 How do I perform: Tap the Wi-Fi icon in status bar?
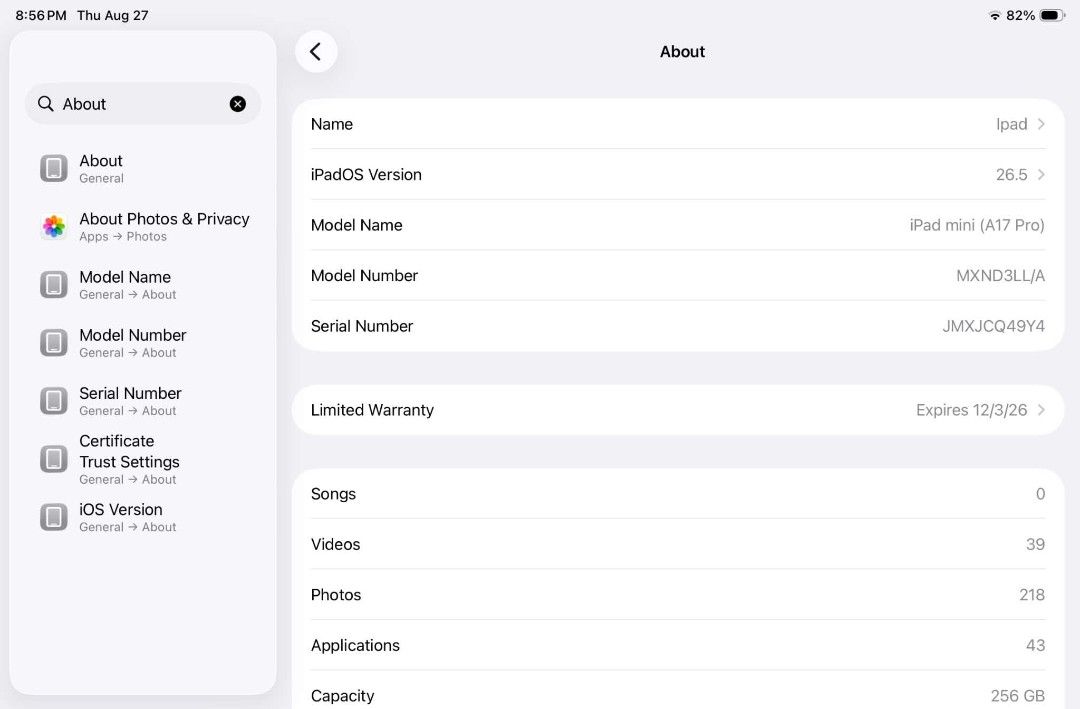click(x=995, y=15)
